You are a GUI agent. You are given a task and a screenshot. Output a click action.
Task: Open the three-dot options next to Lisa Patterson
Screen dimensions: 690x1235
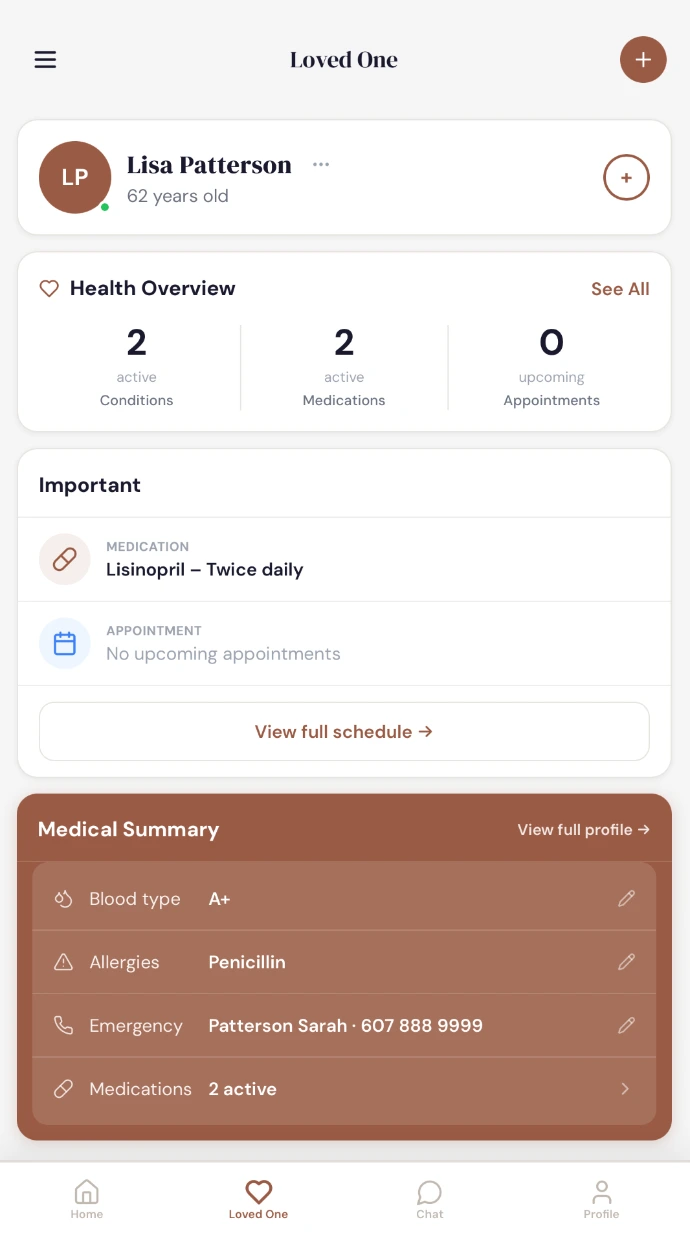321,165
